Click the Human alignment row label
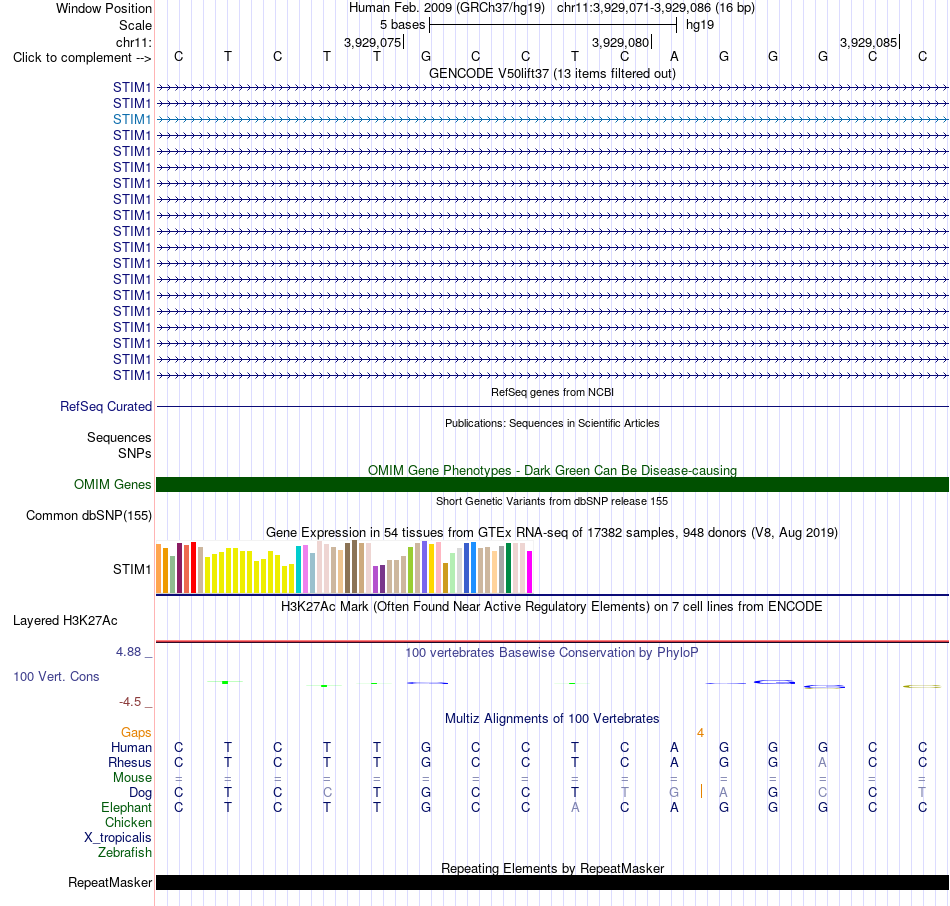The height and width of the screenshot is (906, 950). tap(131, 748)
